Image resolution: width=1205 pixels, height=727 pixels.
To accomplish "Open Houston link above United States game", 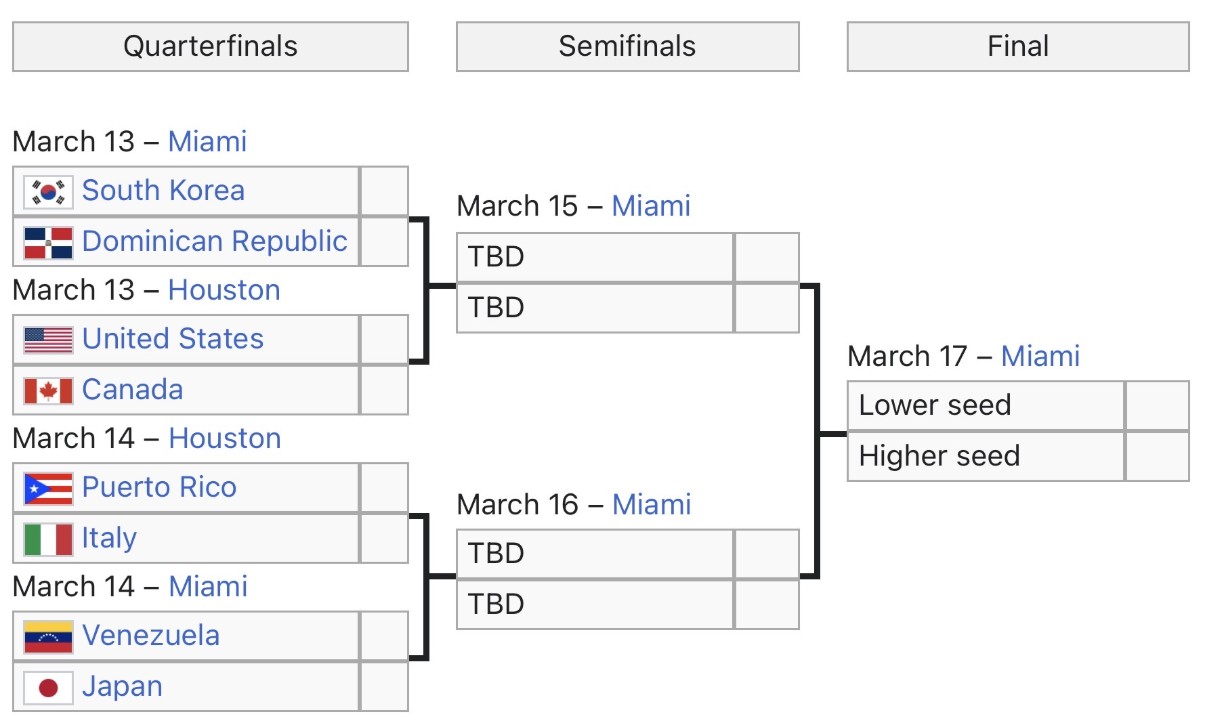I will tap(224, 290).
